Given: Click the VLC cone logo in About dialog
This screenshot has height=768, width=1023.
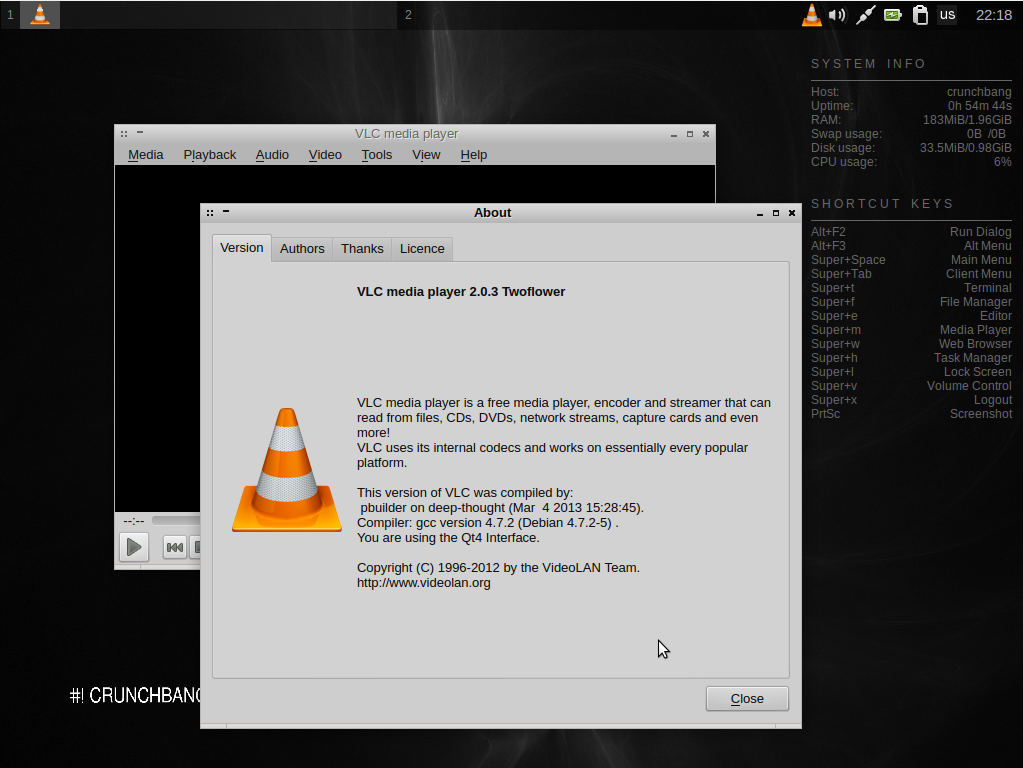Looking at the screenshot, I should 287,470.
